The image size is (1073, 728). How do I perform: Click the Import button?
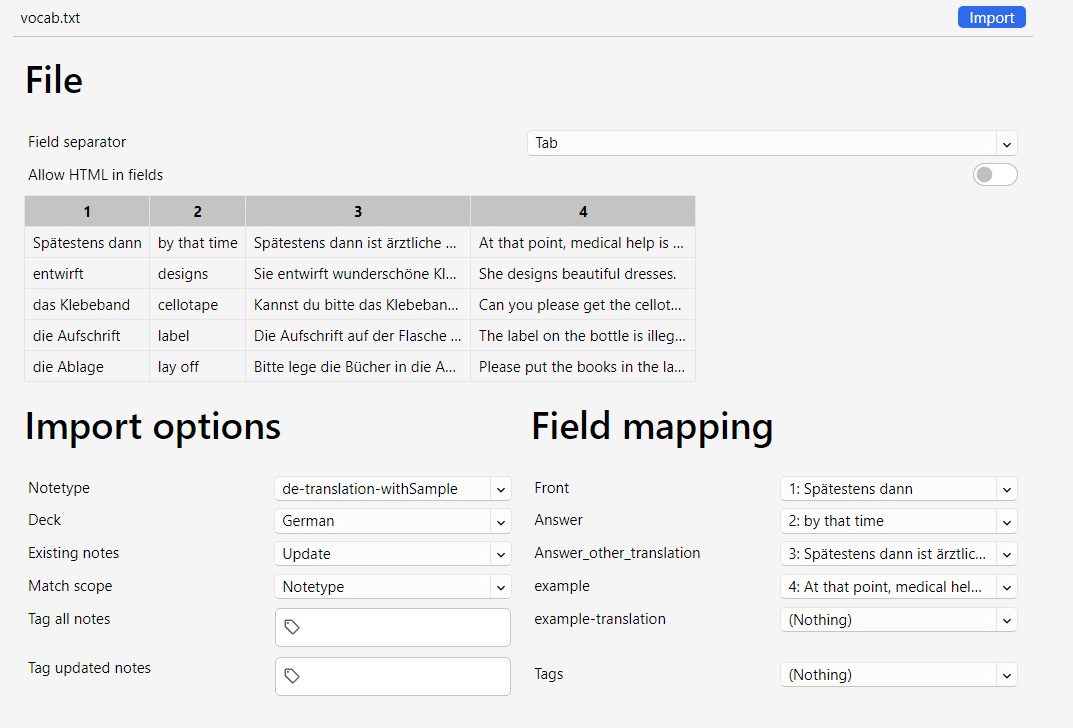pos(991,18)
